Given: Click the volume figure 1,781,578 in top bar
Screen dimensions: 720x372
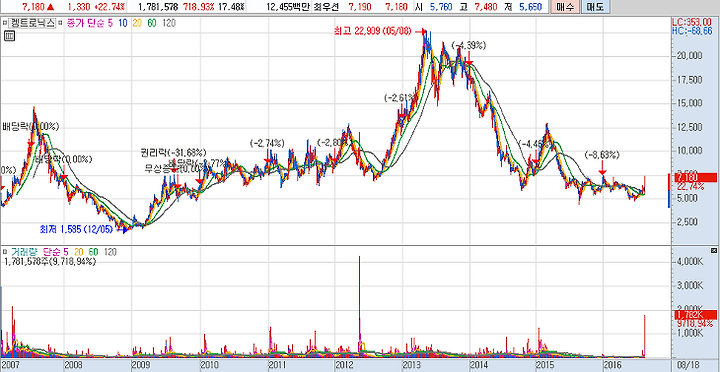Looking at the screenshot, I should [x=158, y=6].
